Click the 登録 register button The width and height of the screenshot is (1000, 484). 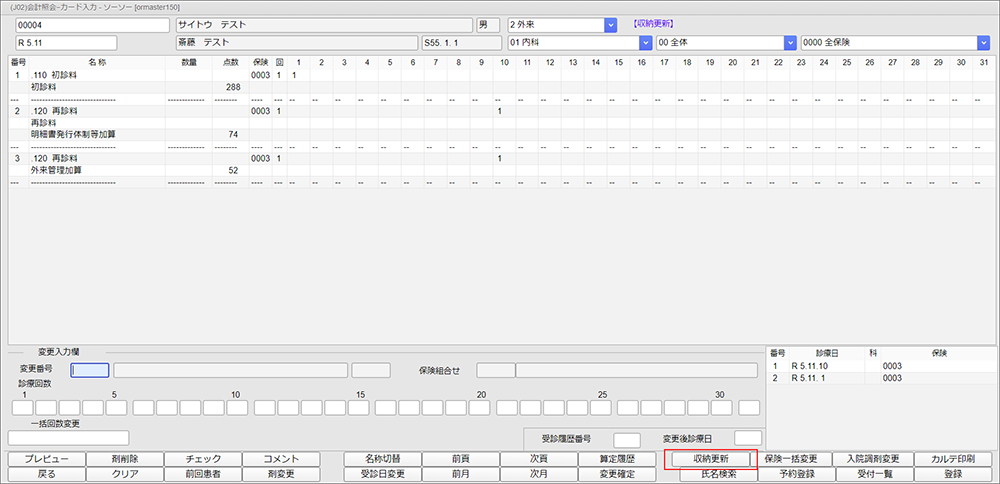tap(953, 474)
